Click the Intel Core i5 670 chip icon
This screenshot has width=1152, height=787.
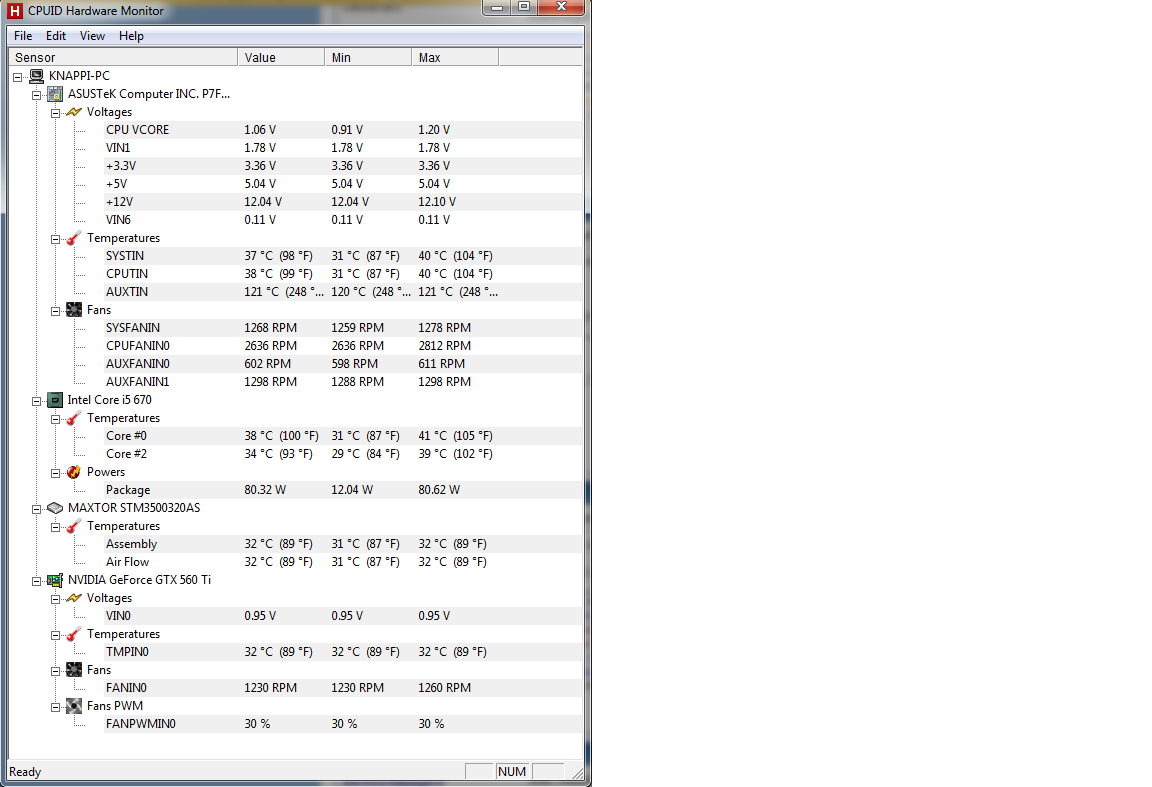coord(55,400)
